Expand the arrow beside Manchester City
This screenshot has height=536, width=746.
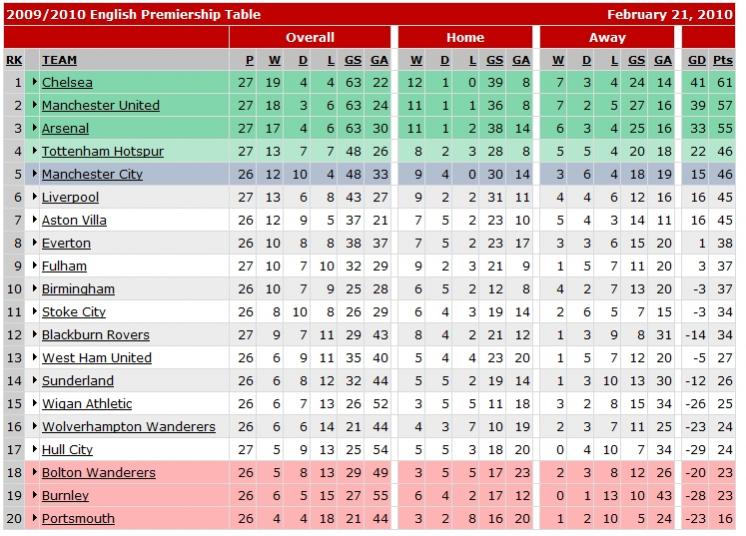pos(35,175)
